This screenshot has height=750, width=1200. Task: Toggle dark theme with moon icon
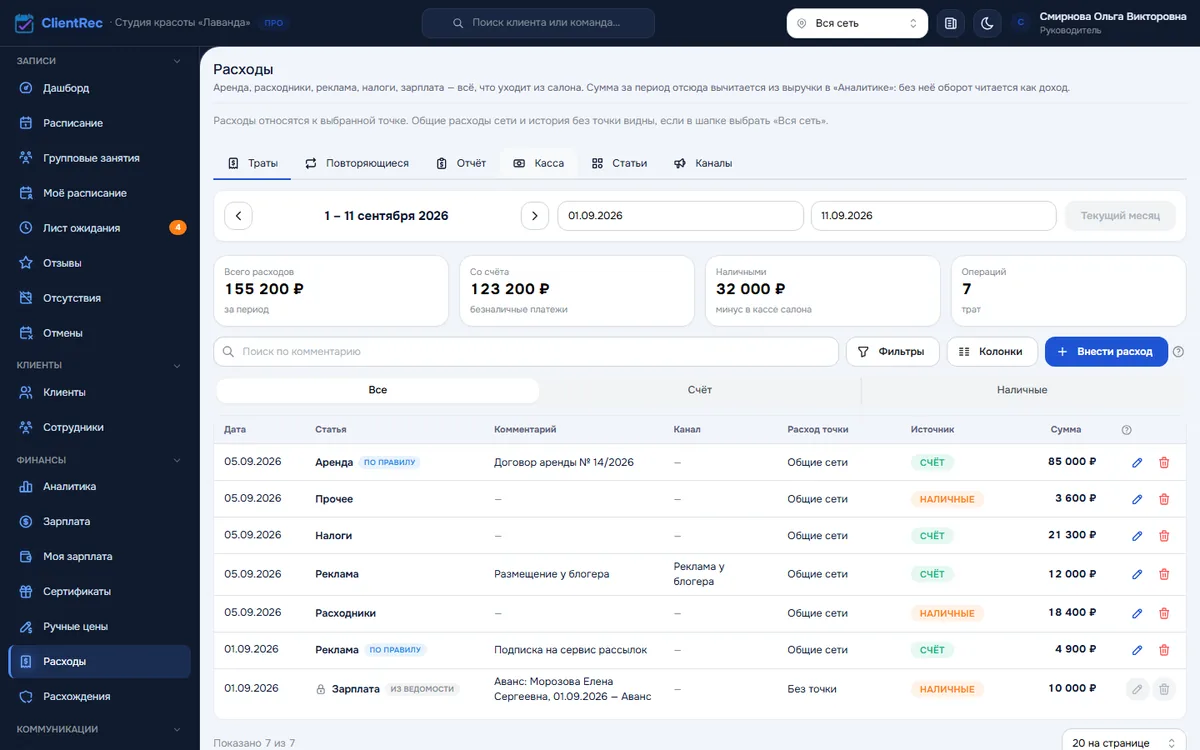(987, 23)
